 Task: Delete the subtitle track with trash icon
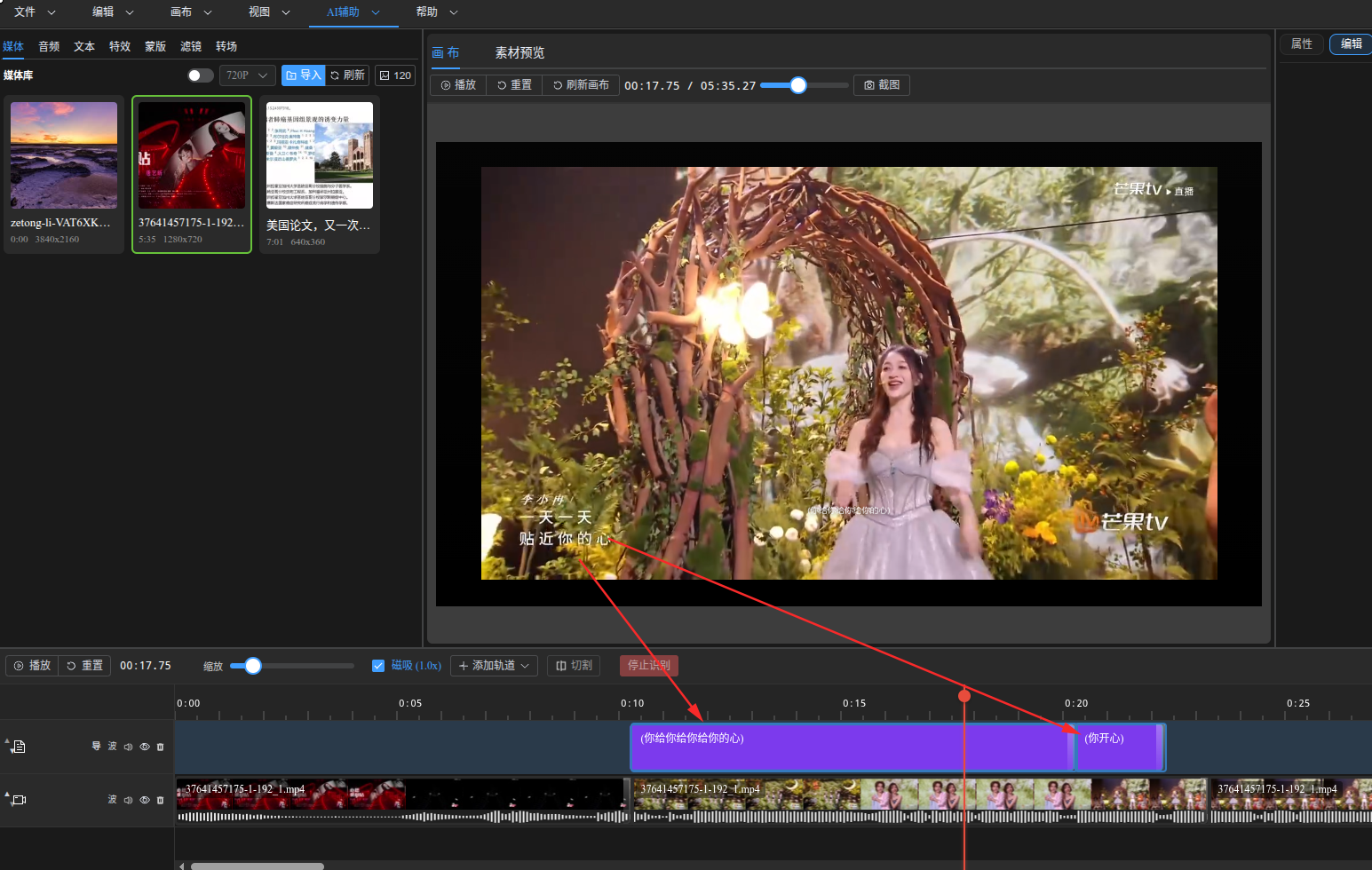click(161, 747)
